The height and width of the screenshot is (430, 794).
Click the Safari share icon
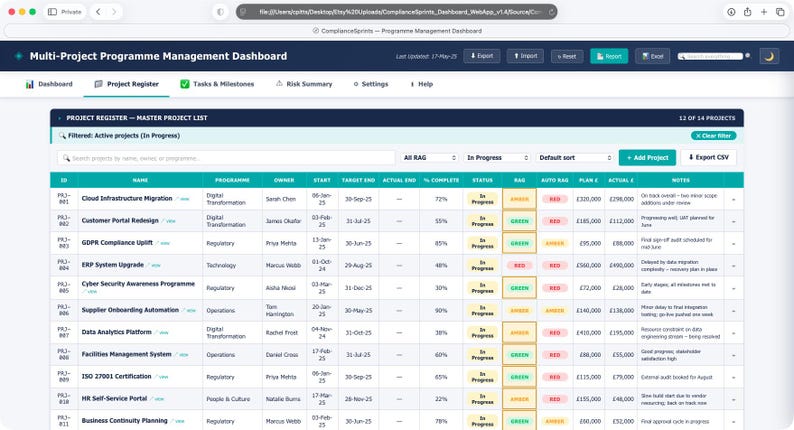pyautogui.click(x=747, y=12)
